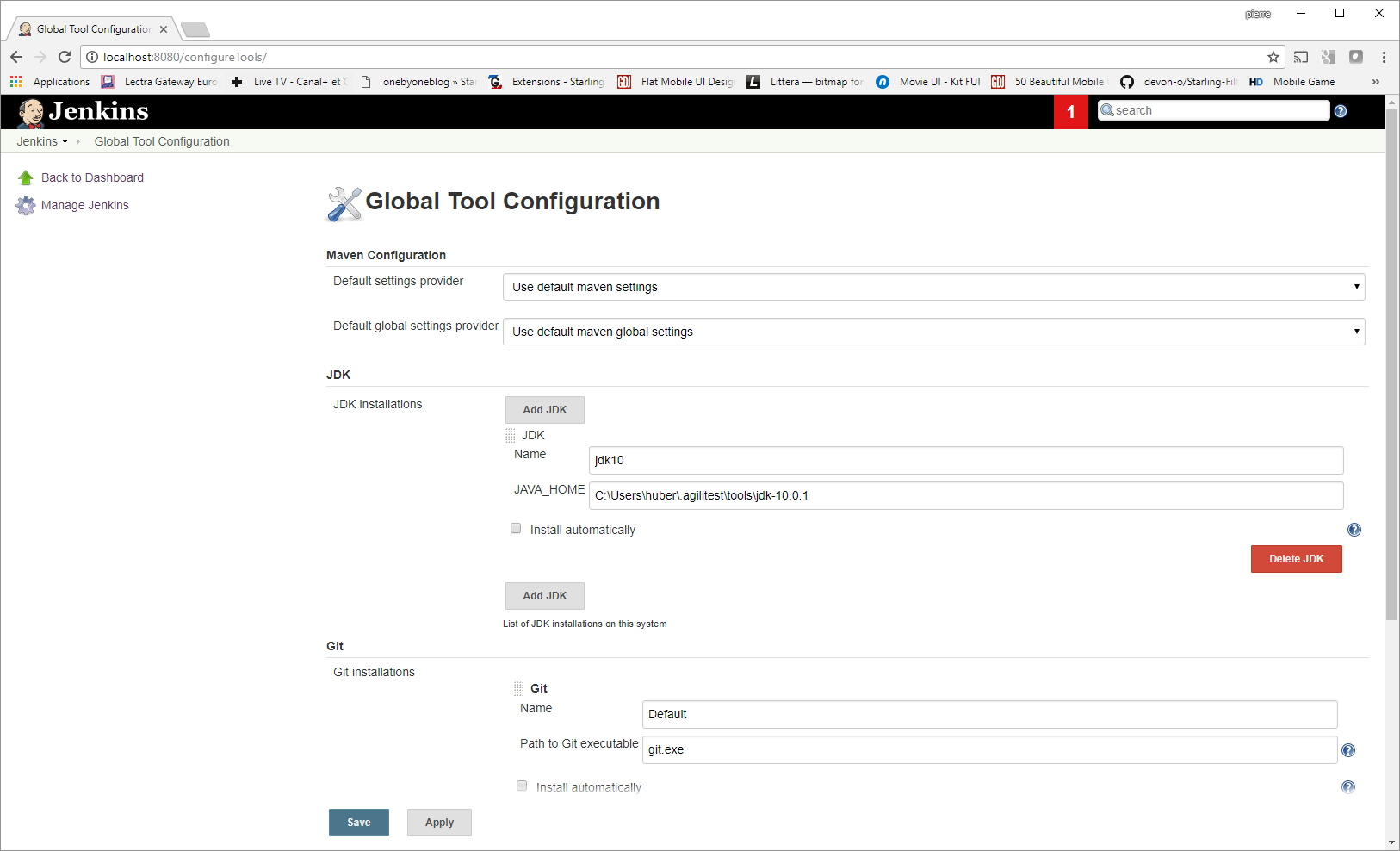Click the Jenkins logo in header
This screenshot has width=1400, height=851.
coord(83,112)
